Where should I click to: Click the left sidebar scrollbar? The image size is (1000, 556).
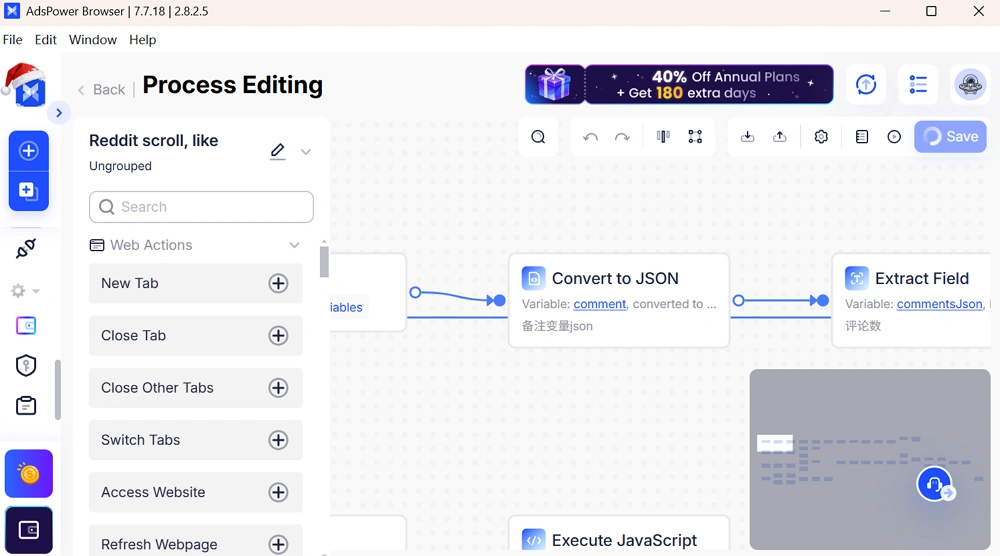[x=57, y=390]
